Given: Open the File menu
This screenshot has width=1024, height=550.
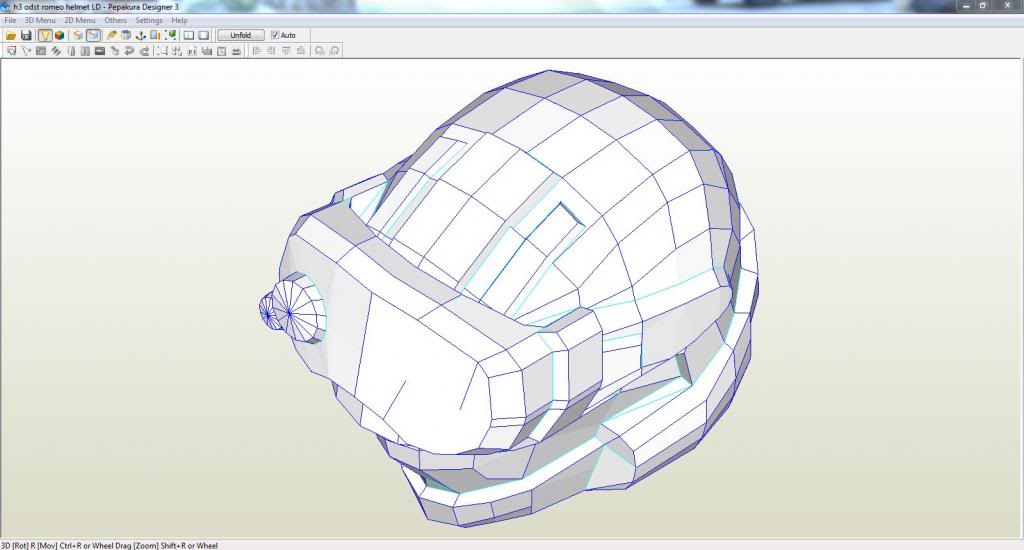Looking at the screenshot, I should pos(10,20).
